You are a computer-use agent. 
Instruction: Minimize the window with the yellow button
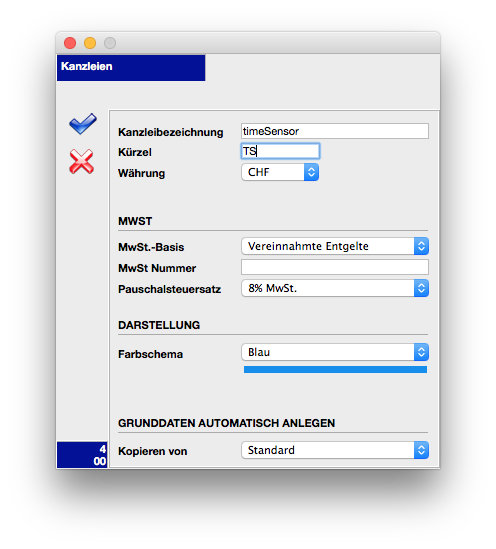90,43
